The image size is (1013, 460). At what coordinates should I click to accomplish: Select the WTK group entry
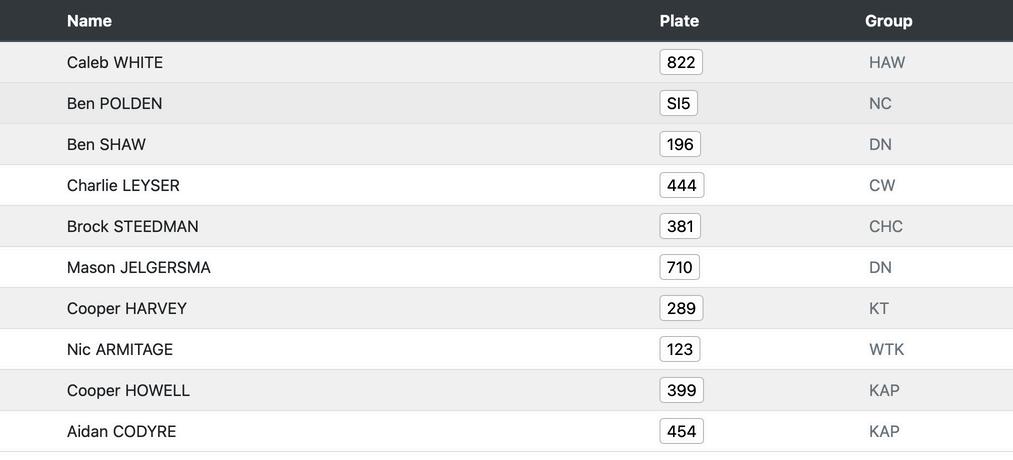886,349
